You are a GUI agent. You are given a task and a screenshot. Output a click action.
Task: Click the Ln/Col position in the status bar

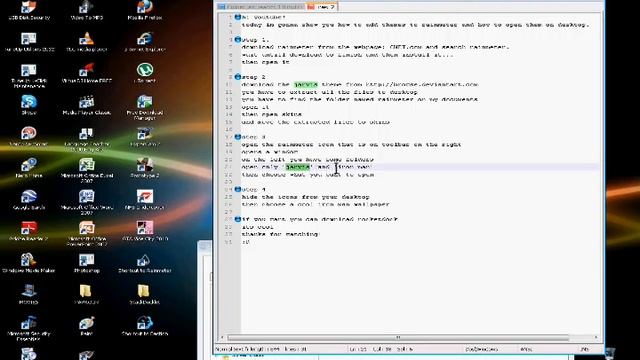click(382, 349)
